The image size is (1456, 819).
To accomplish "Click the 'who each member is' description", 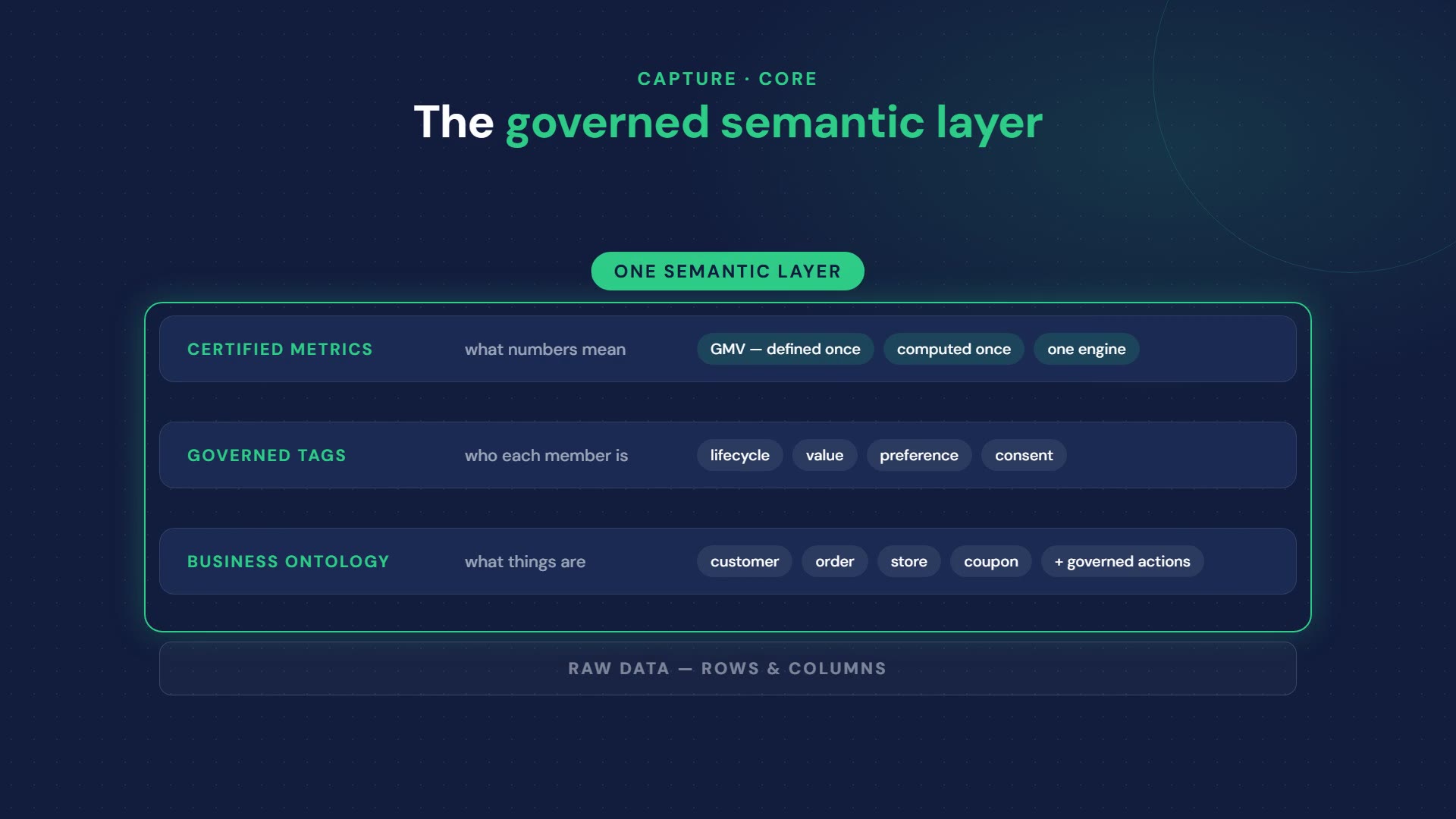I will pos(546,455).
